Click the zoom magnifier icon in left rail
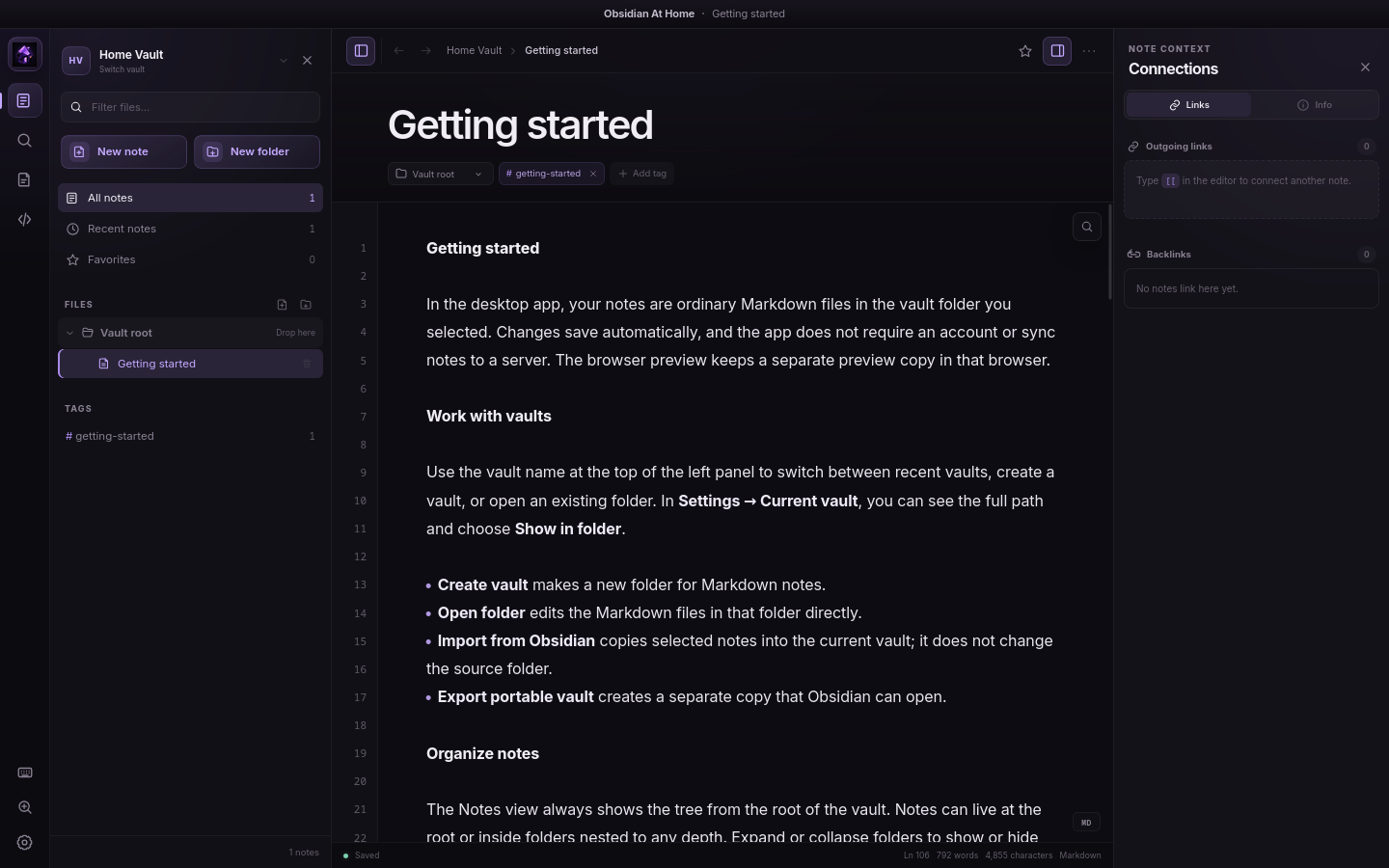1389x868 pixels. click(x=25, y=808)
